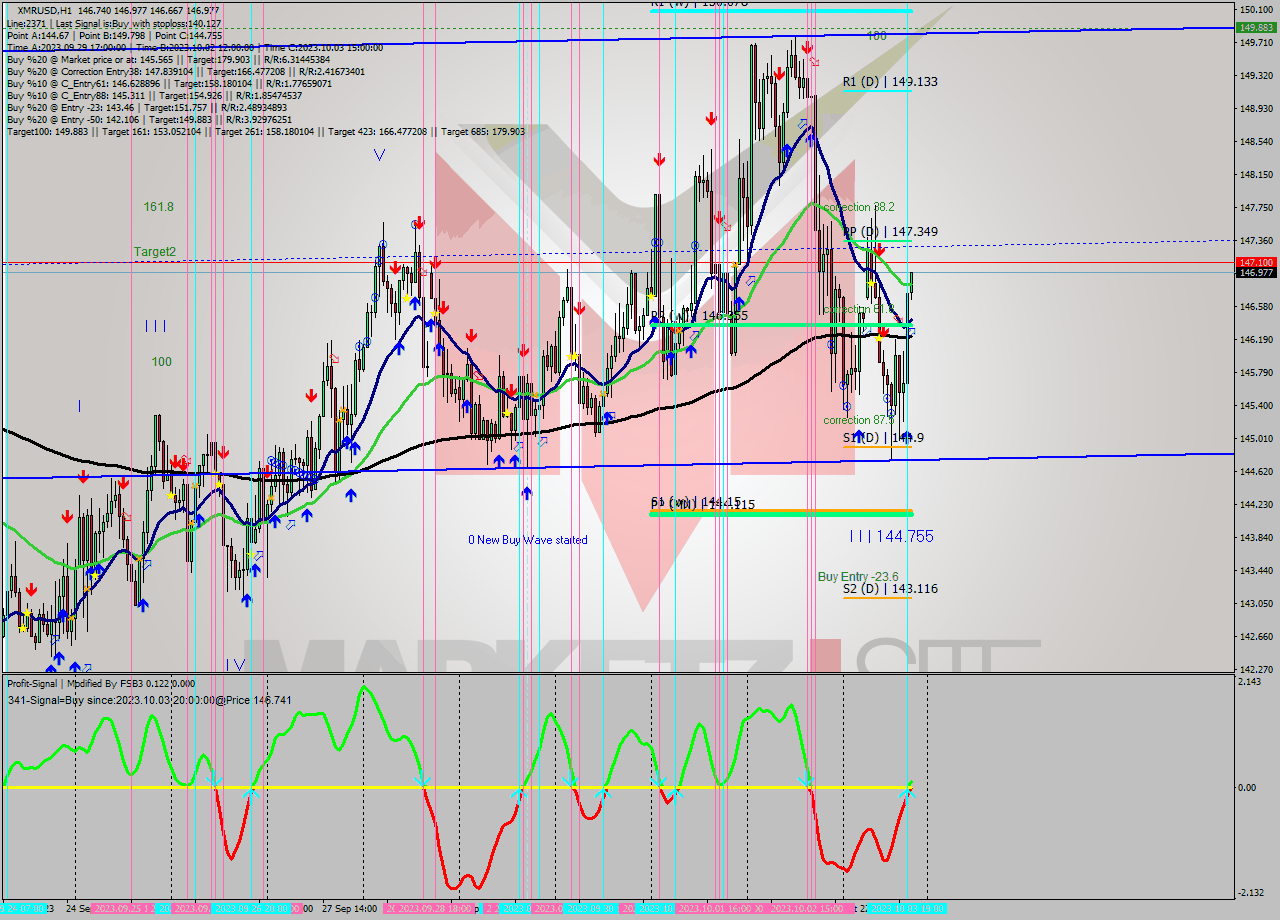1280x920 pixels.
Task: Click the green 'Target2' label
Action: coord(155,251)
